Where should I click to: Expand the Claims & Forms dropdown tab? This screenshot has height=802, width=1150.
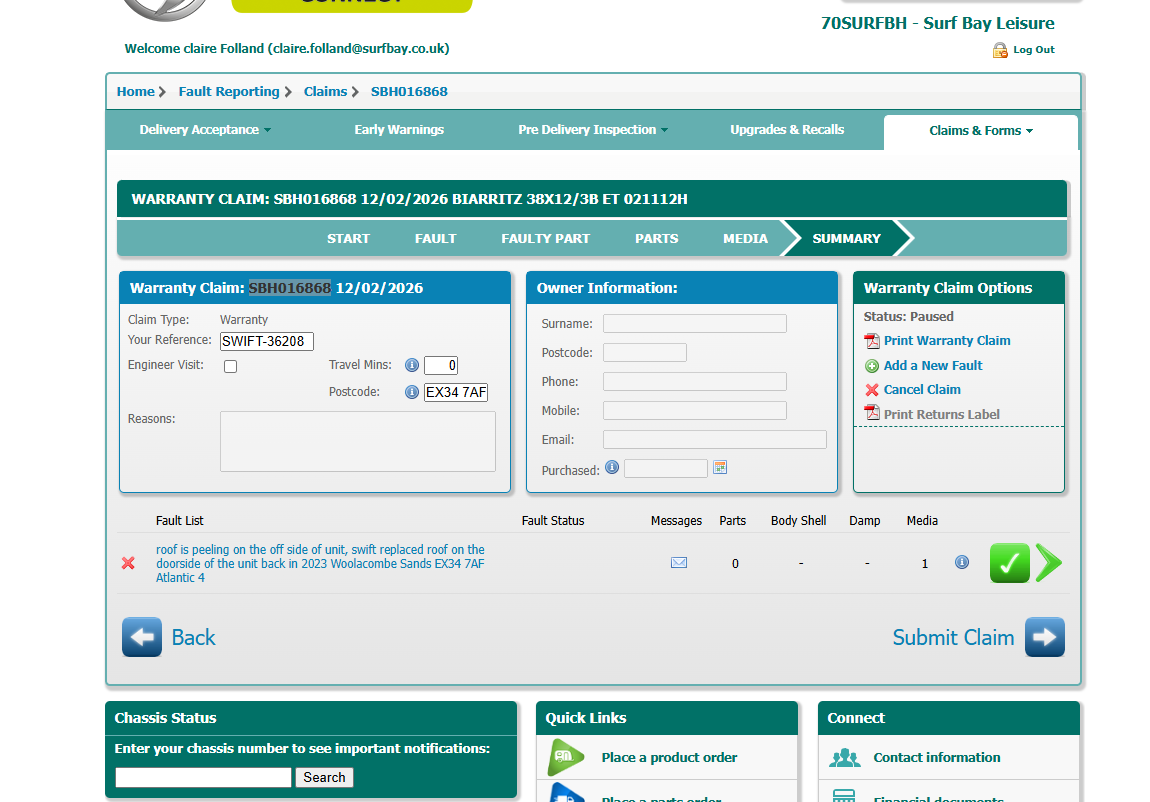(x=981, y=130)
